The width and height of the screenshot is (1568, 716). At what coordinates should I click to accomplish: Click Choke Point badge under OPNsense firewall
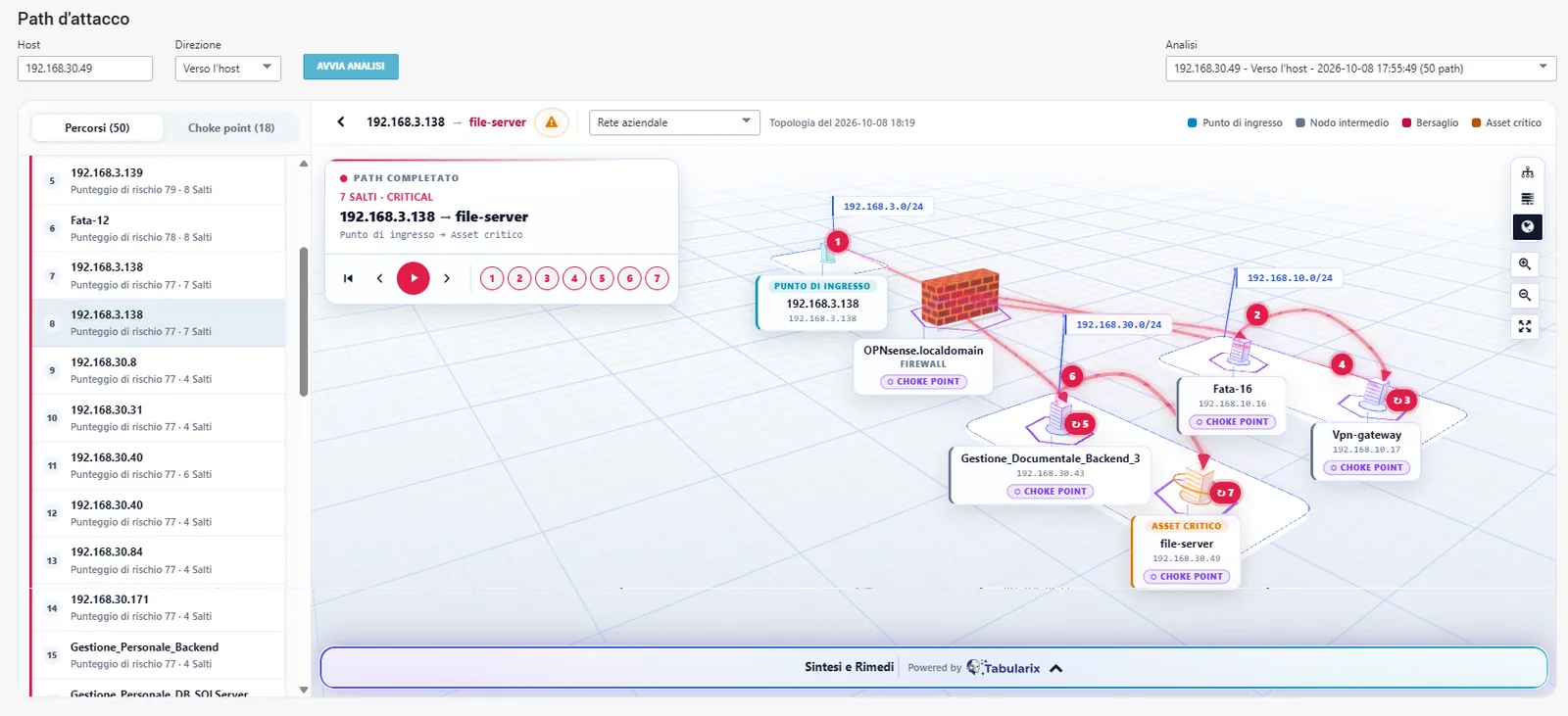point(923,382)
